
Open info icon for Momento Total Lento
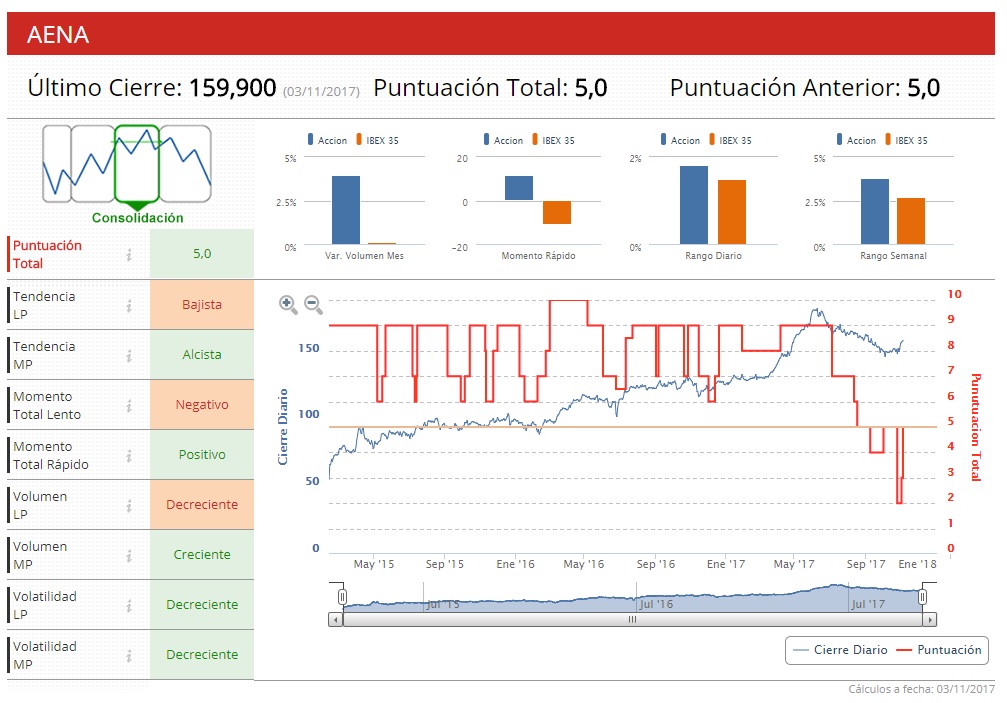pyautogui.click(x=129, y=406)
